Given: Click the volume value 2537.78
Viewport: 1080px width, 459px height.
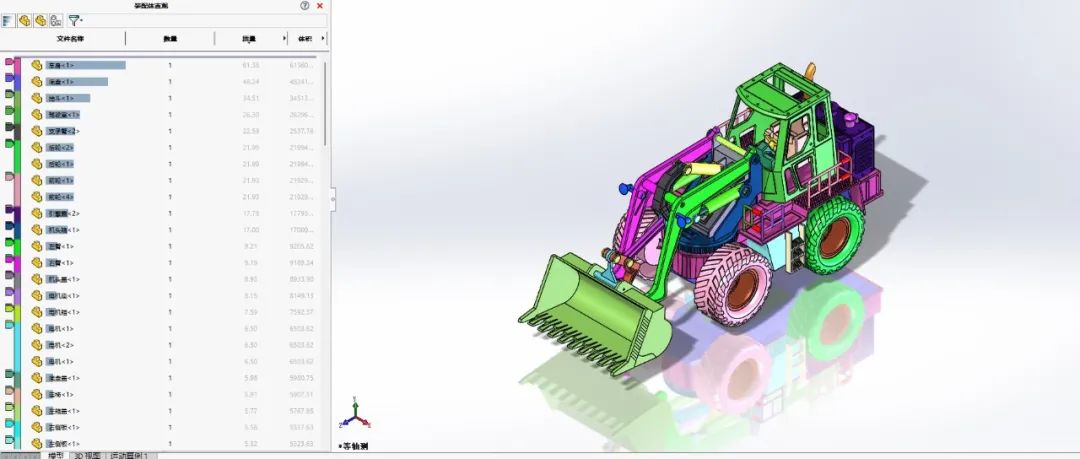Looking at the screenshot, I should point(302,131).
